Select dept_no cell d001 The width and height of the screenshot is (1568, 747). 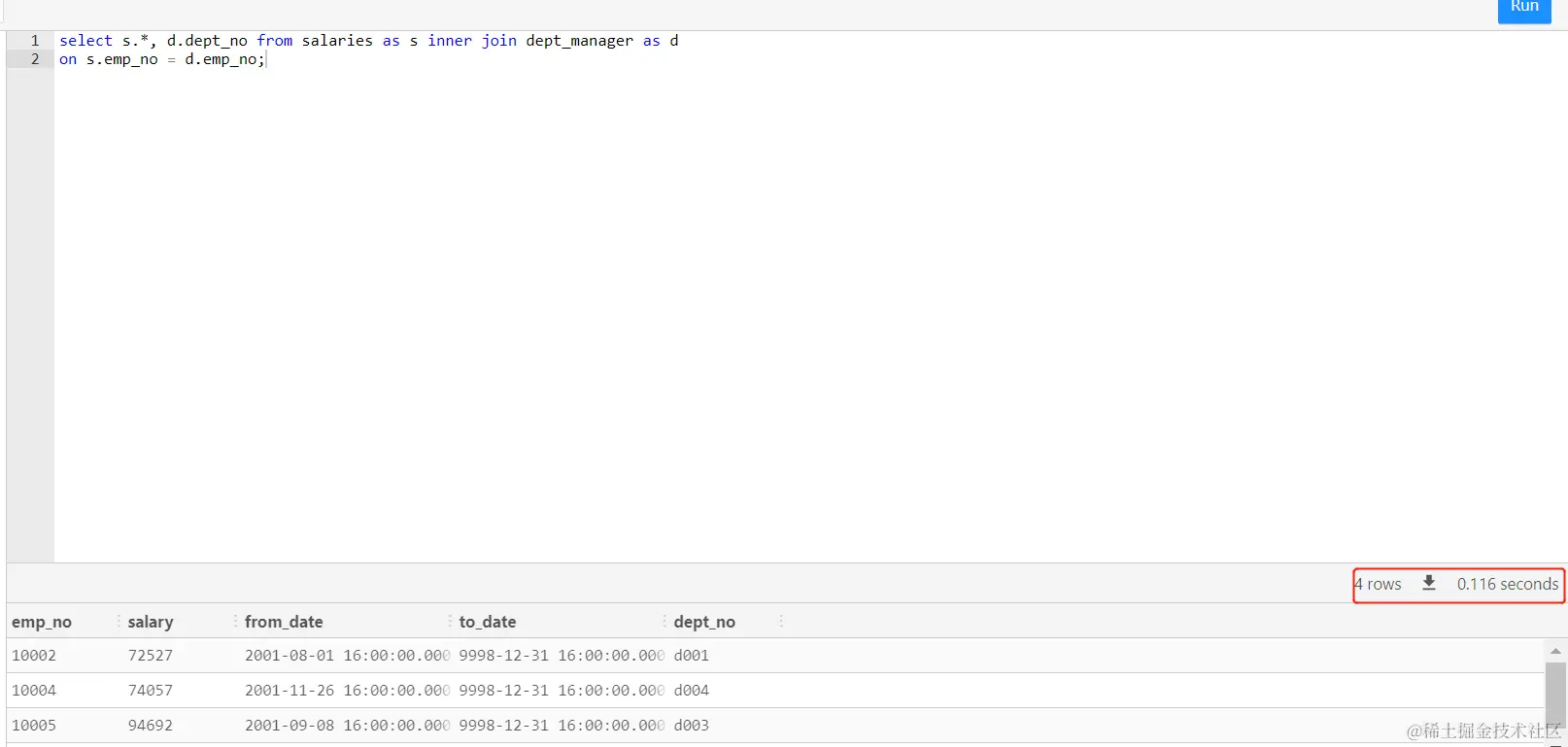click(x=692, y=656)
